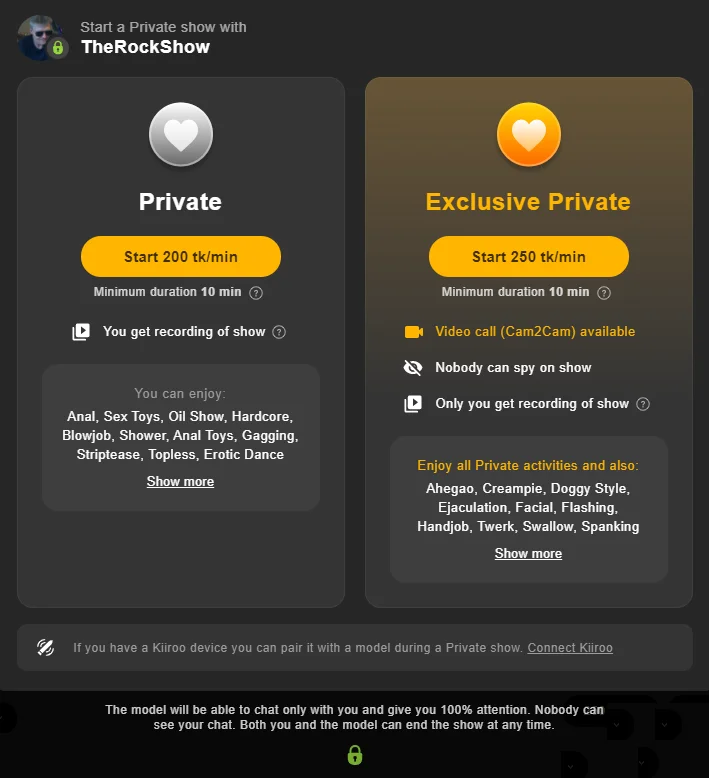
Task: Click help icon next to Exclusive minimum duration
Action: (x=604, y=293)
